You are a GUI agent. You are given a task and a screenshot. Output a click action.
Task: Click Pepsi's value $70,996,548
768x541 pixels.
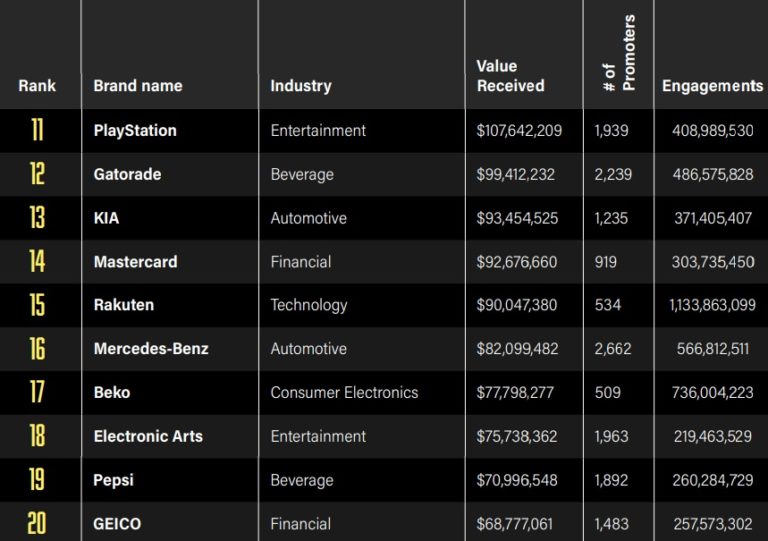click(518, 480)
